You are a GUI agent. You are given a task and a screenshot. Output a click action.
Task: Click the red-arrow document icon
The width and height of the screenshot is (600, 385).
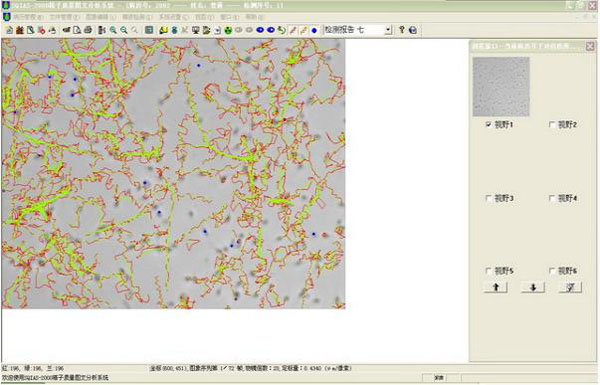[x=41, y=30]
